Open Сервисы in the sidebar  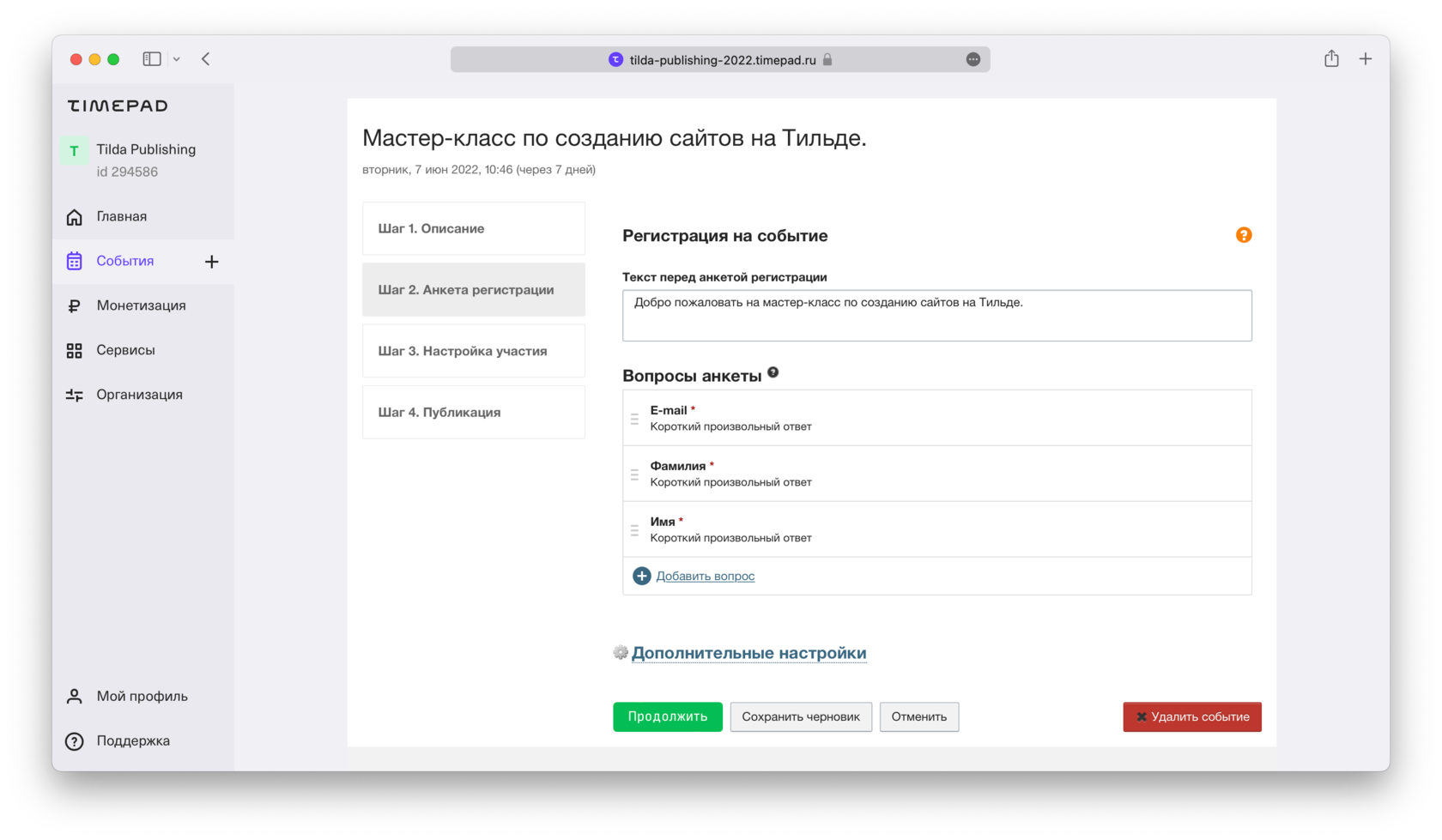[142, 350]
